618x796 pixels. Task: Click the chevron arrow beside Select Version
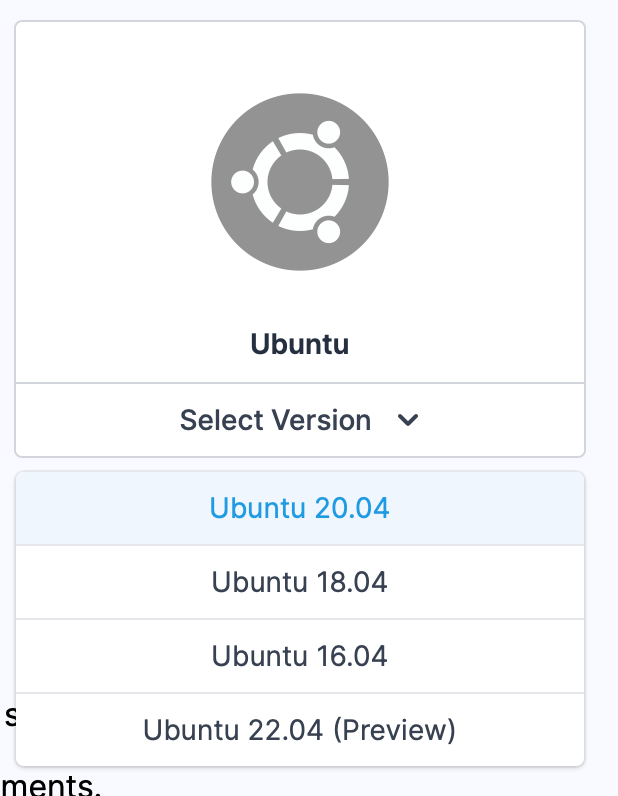point(408,420)
